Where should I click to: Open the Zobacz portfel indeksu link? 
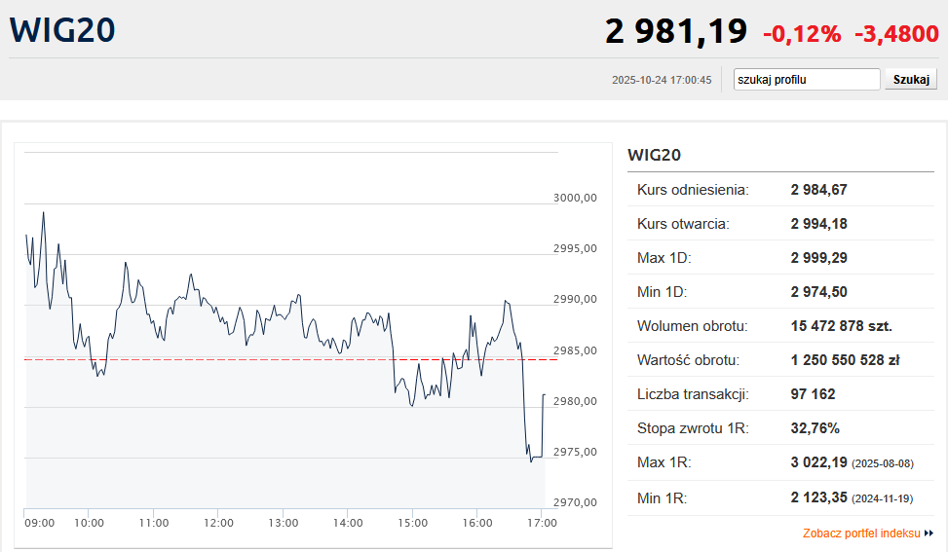pyautogui.click(x=861, y=534)
